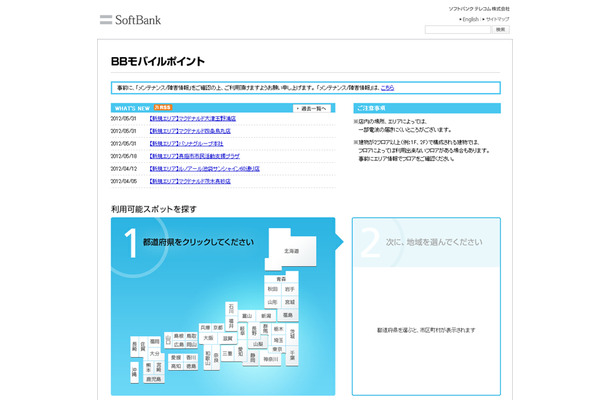Select 東京 prefecture tile

pyautogui.click(x=277, y=349)
